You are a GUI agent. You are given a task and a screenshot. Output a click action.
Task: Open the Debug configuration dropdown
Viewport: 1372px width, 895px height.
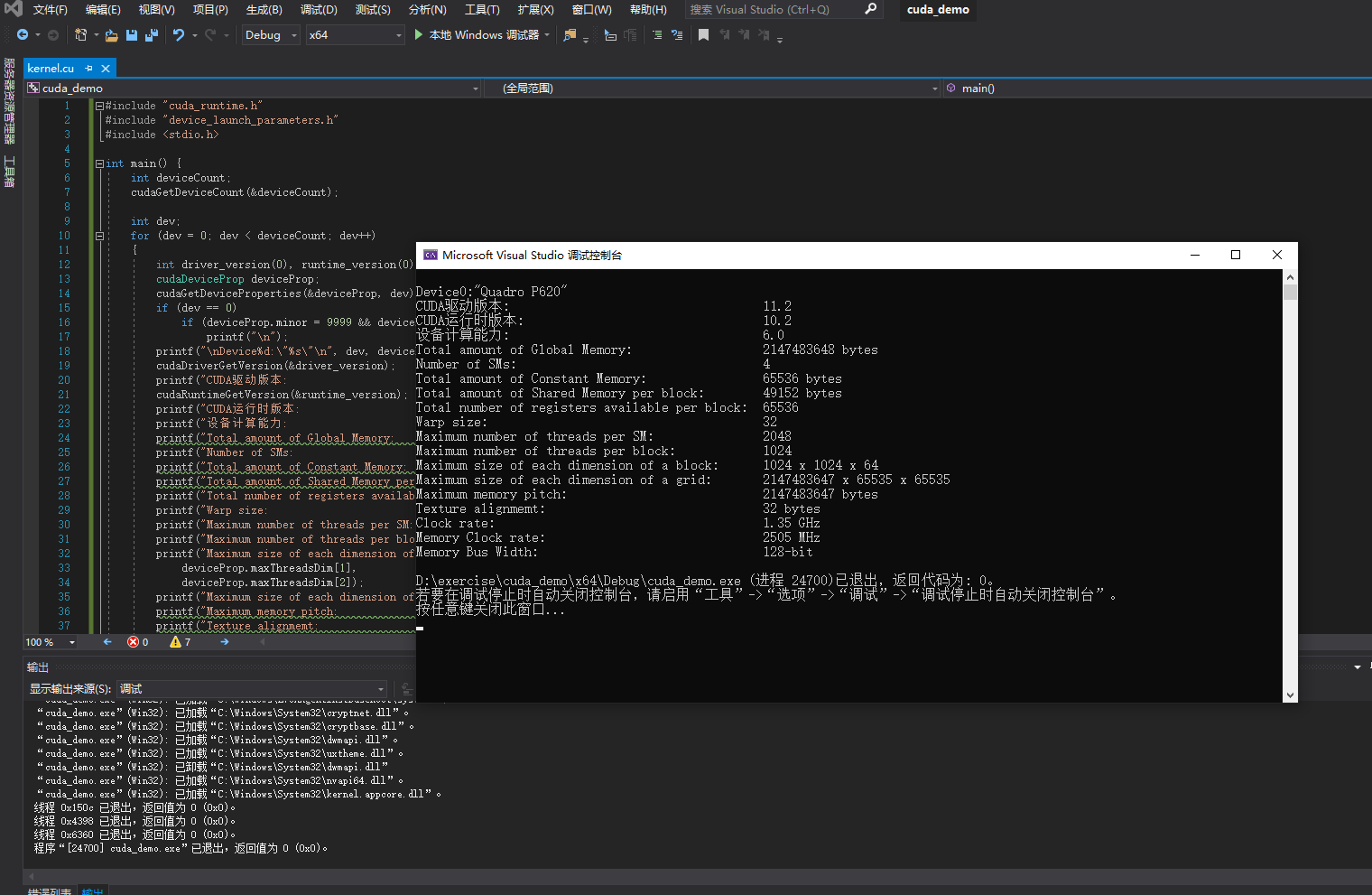pyautogui.click(x=270, y=35)
